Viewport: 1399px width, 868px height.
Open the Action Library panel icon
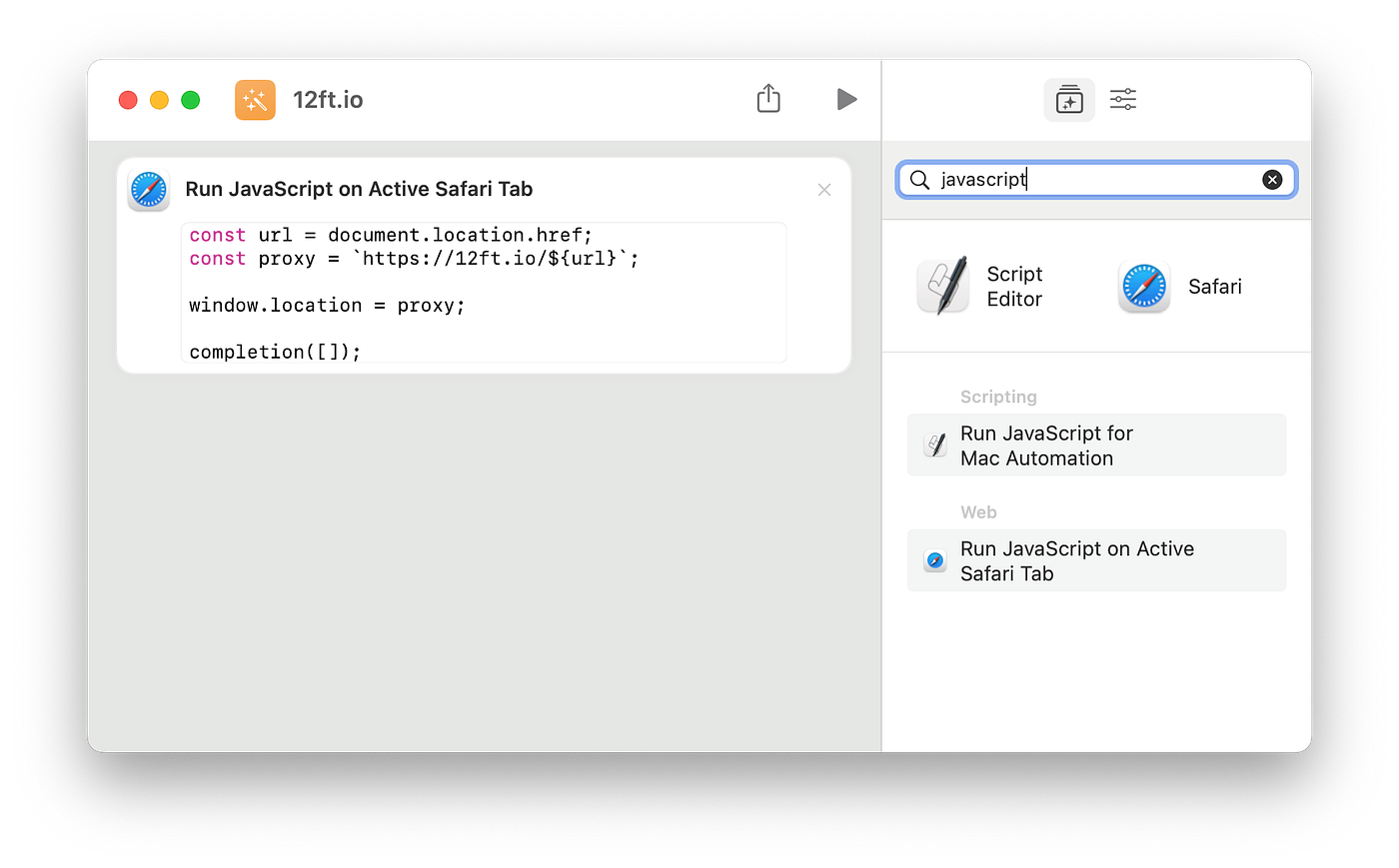click(1068, 99)
